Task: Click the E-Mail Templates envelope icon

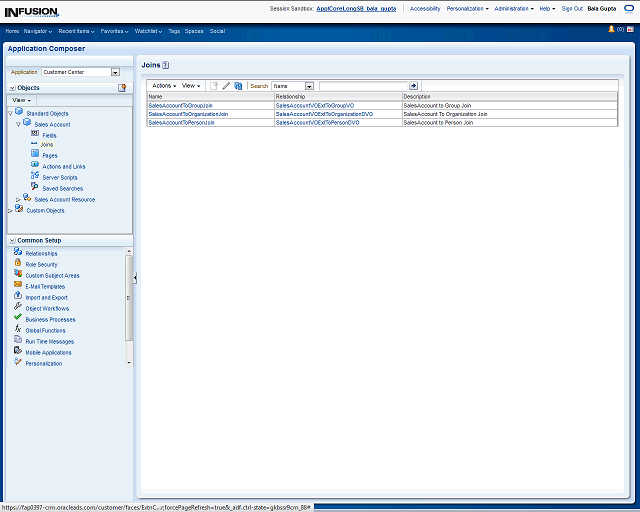Action: (18, 286)
